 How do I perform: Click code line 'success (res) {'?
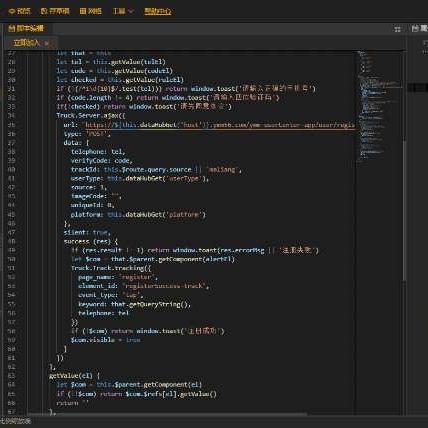(91, 241)
